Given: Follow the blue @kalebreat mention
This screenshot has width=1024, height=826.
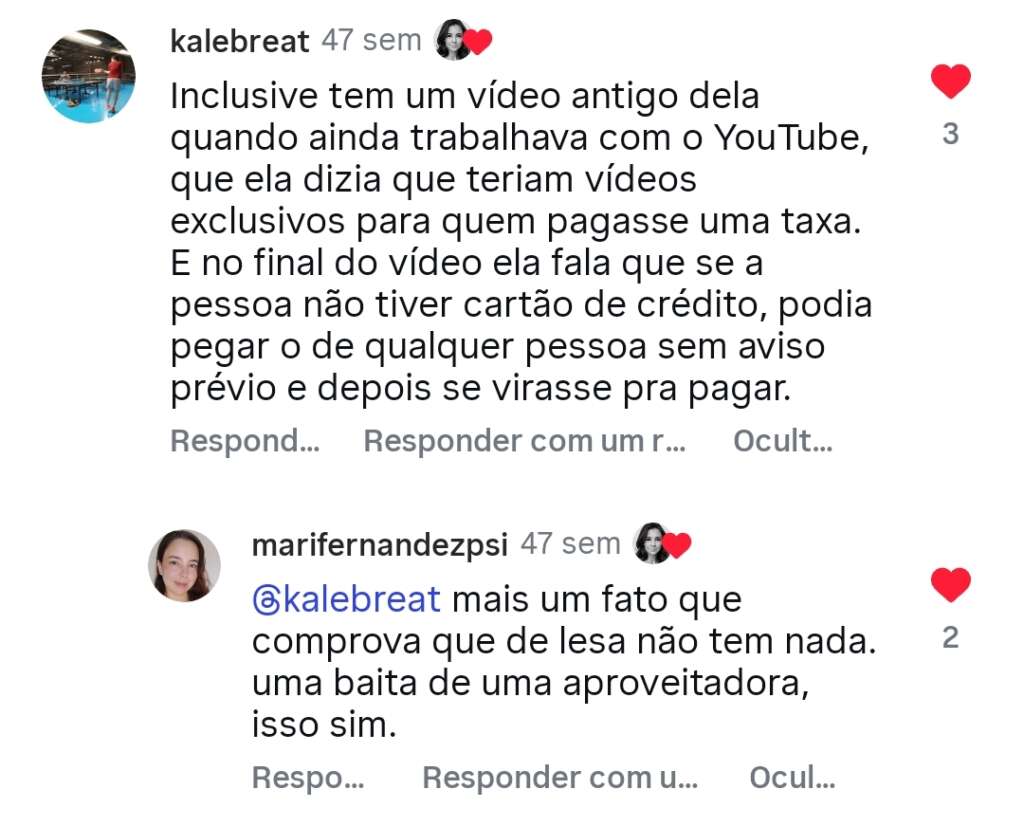Looking at the screenshot, I should [x=346, y=599].
